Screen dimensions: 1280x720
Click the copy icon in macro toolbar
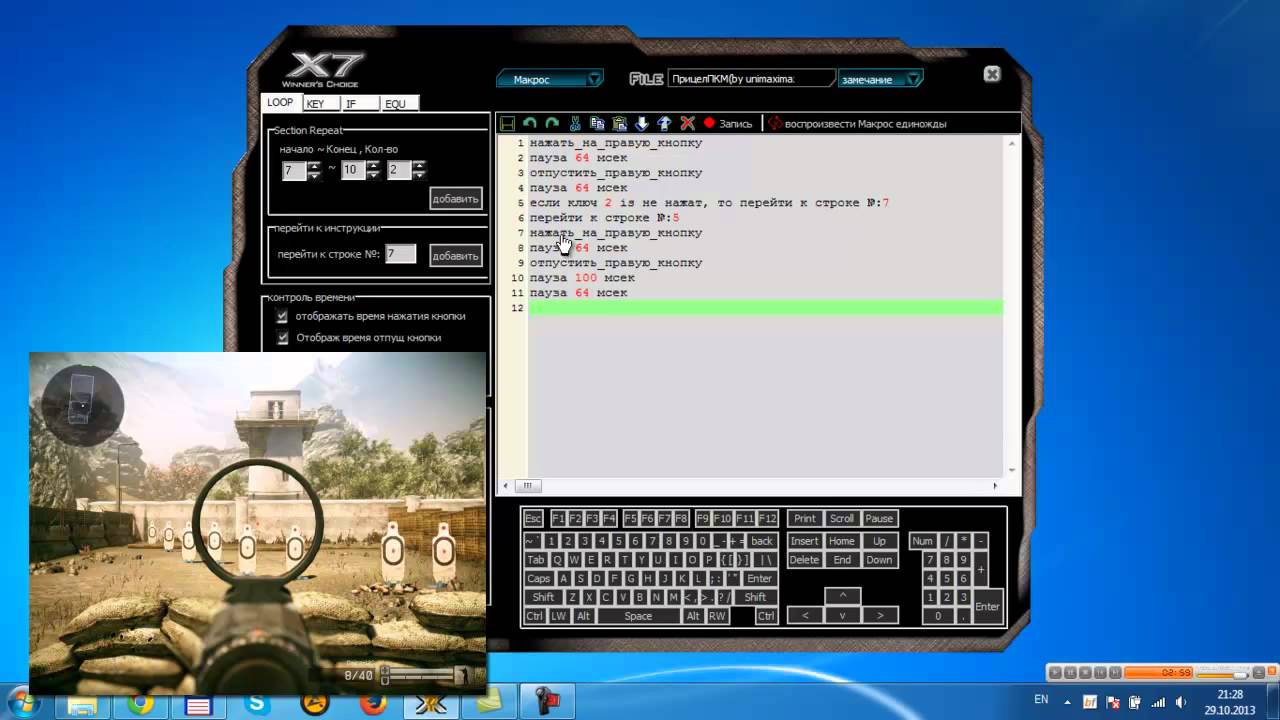pyautogui.click(x=597, y=124)
